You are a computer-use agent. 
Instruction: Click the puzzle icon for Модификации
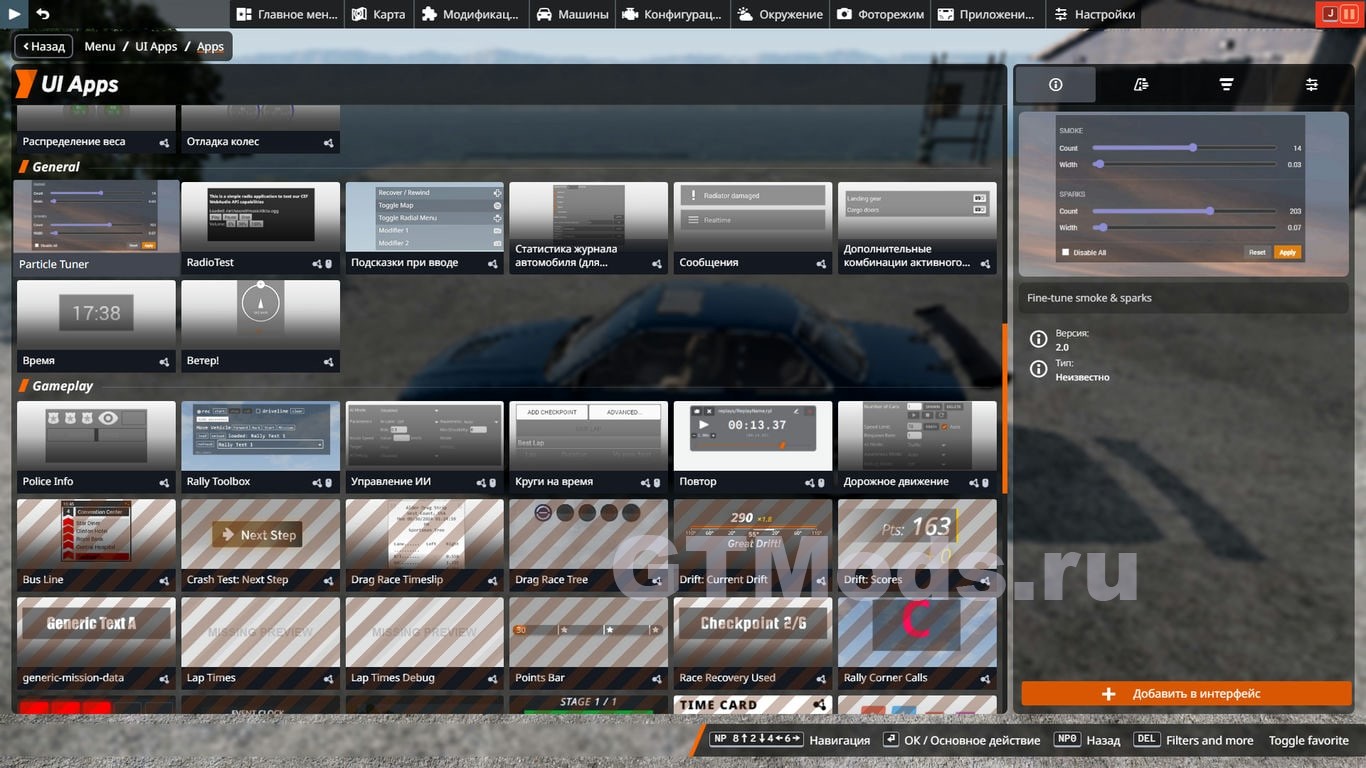429,14
